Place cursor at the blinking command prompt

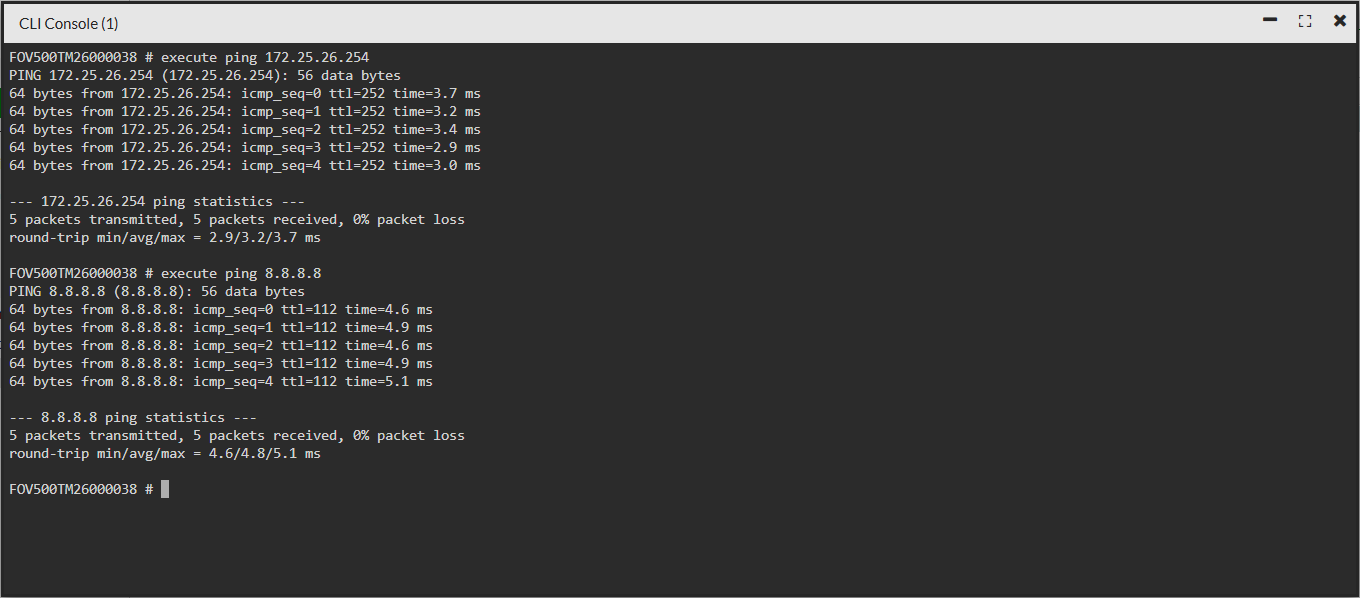[165, 489]
